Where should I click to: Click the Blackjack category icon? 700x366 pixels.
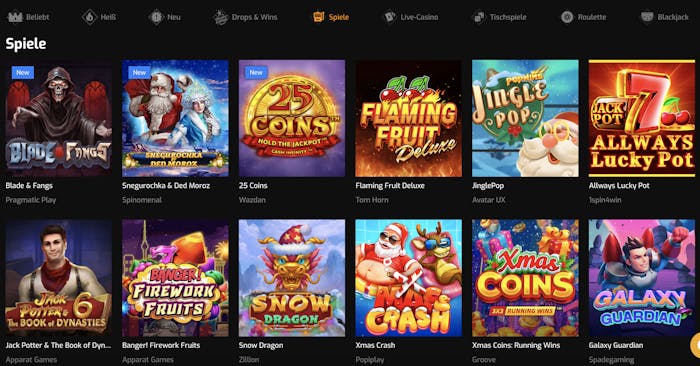coord(647,17)
